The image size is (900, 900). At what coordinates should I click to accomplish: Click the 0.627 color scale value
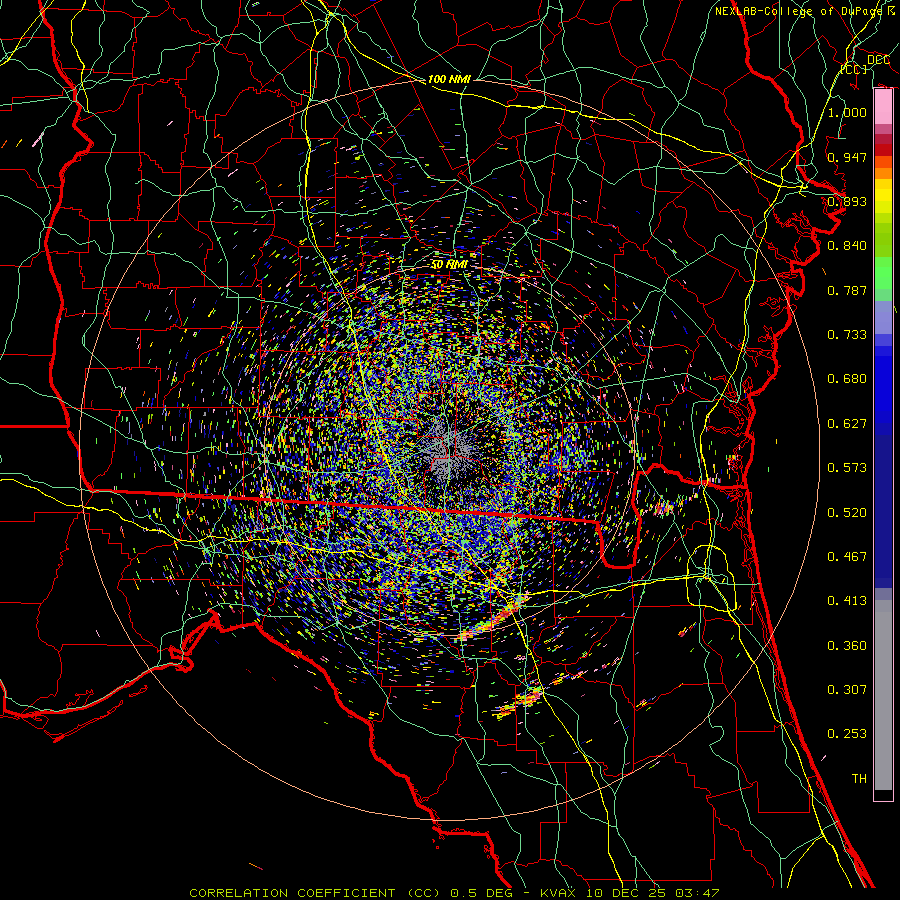click(847, 424)
